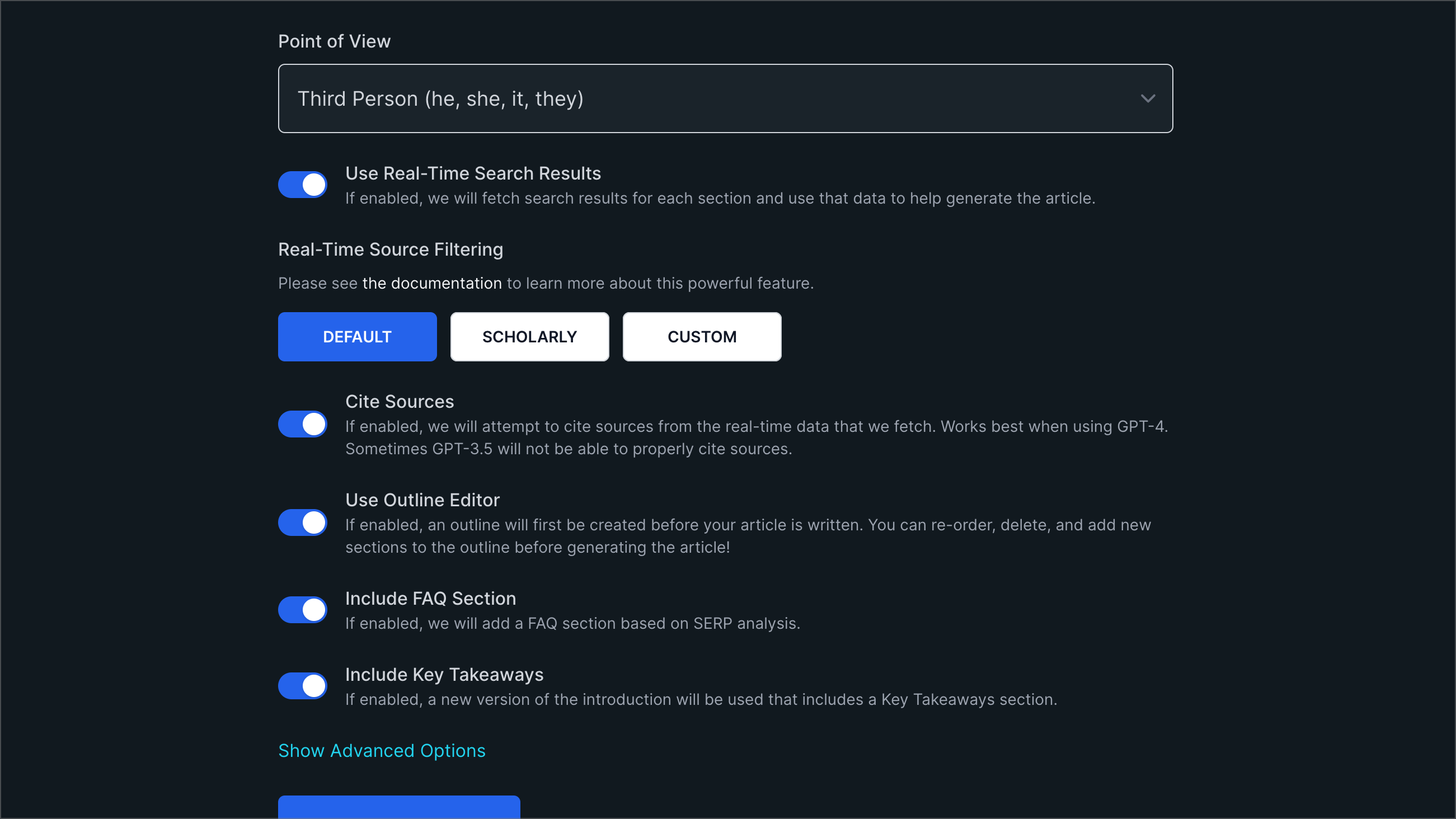The height and width of the screenshot is (819, 1456).
Task: Click the Use Real-Time Search Results label
Action: (473, 173)
